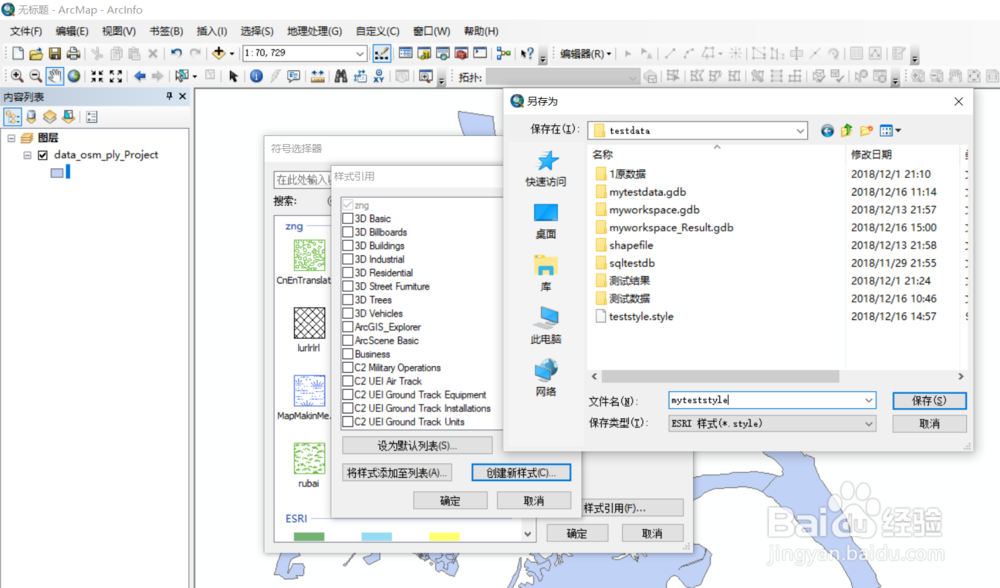Open the 自定义(C) menu
1000x588 pixels.
click(x=378, y=31)
